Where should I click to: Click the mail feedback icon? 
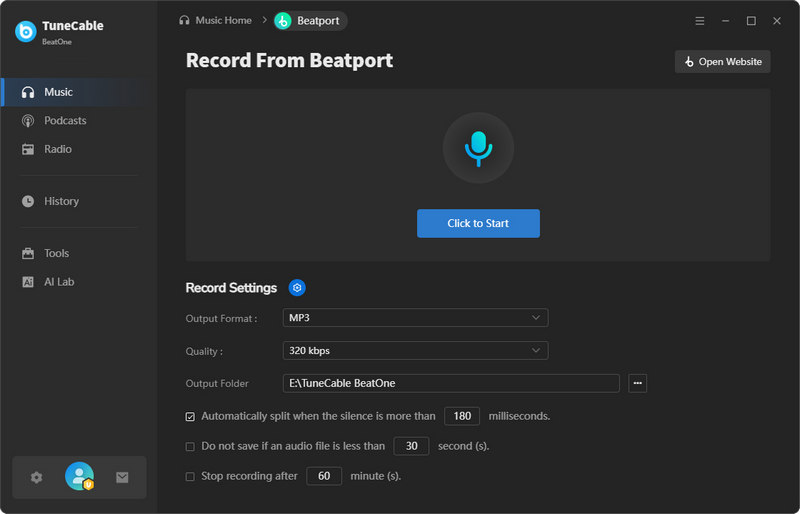[x=122, y=477]
